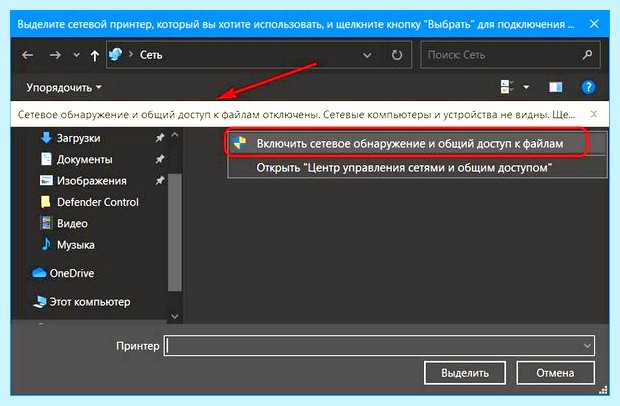Open "Изображения" in navigation pane
Image resolution: width=620 pixels, height=406 pixels.
pyautogui.click(x=91, y=181)
